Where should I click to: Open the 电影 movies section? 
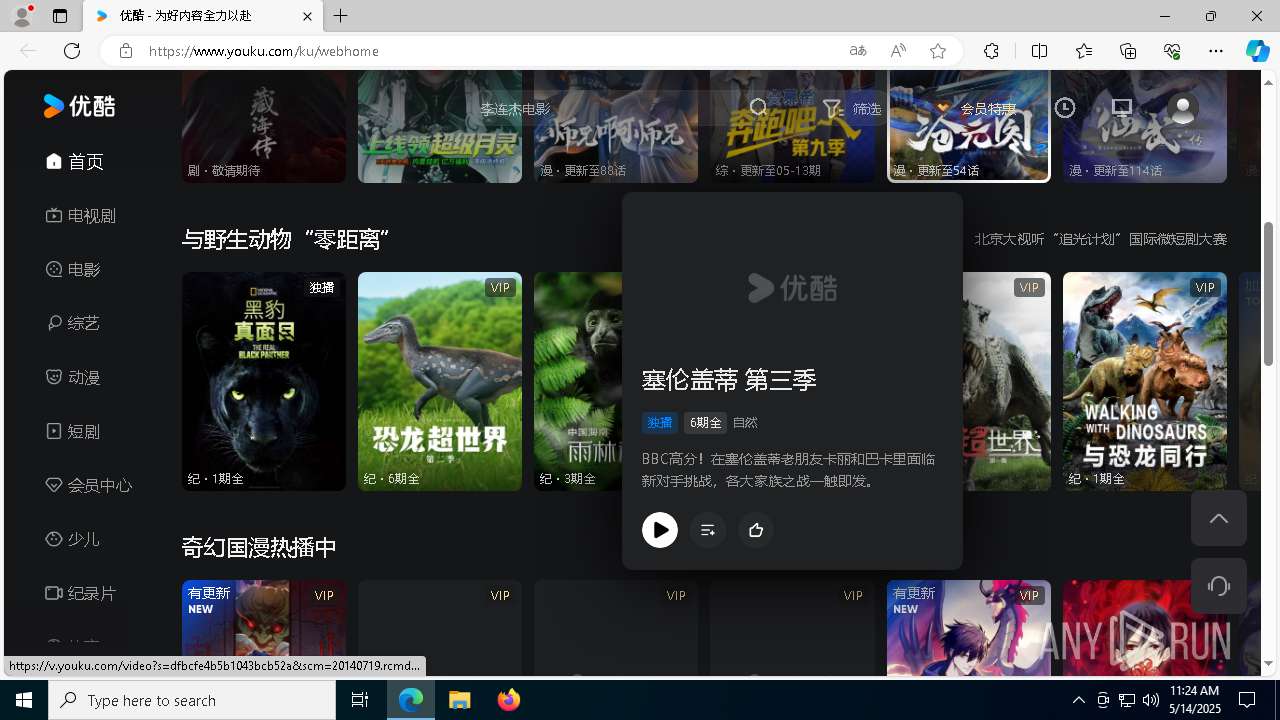tap(73, 269)
